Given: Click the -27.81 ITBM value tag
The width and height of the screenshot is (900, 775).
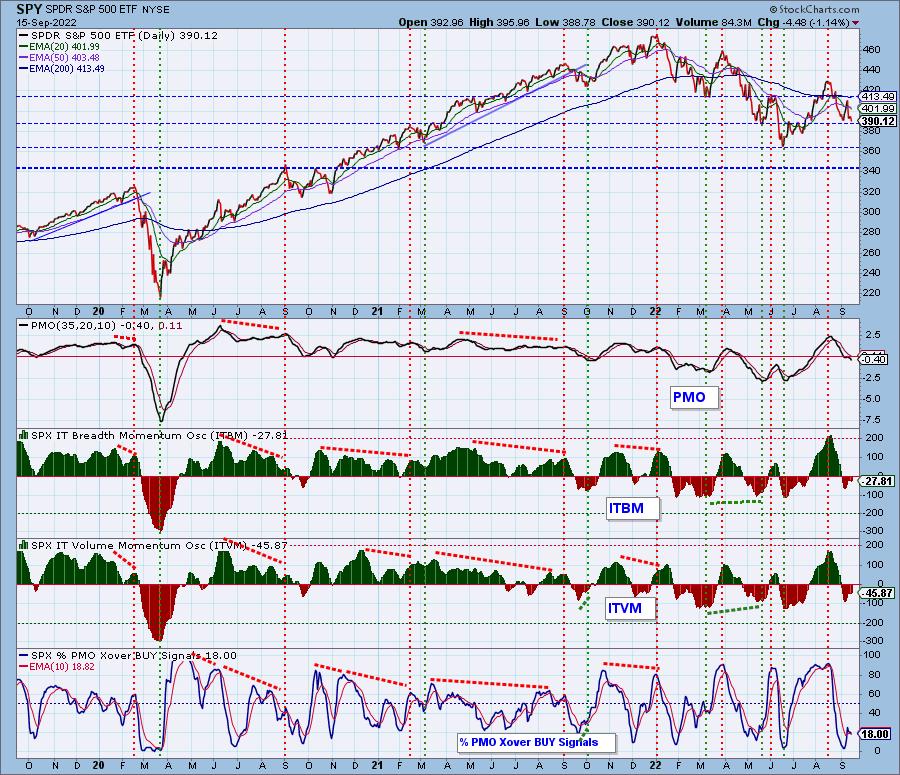Looking at the screenshot, I should [x=878, y=481].
